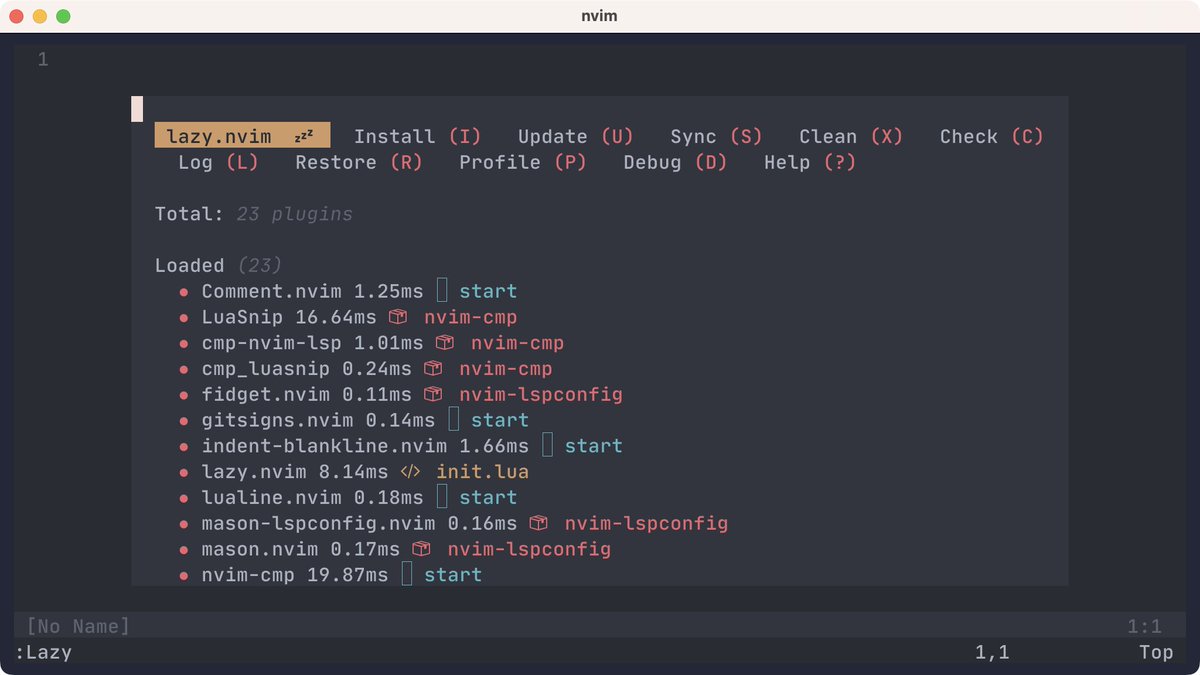Screen dimensions: 1200x675
Task: Select Restore (R) action
Action: click(x=359, y=162)
